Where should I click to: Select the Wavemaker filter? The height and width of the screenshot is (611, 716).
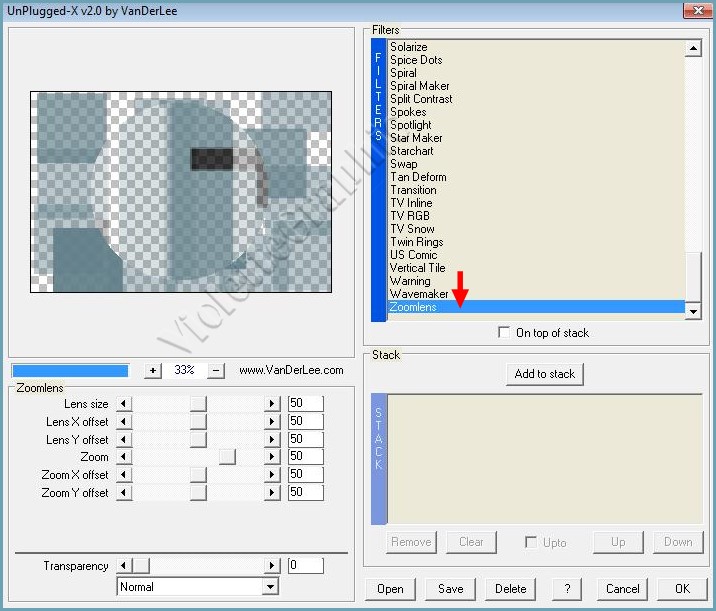point(419,294)
